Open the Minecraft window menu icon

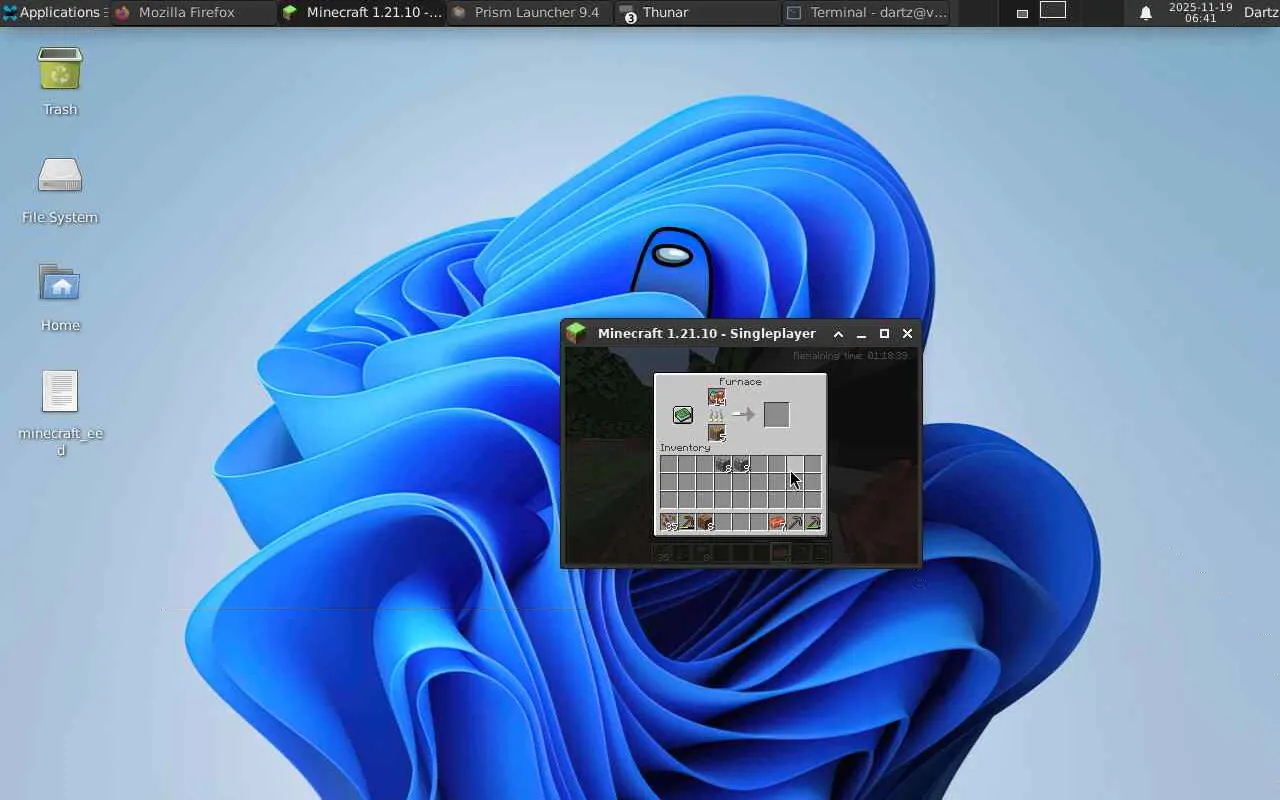tap(575, 333)
